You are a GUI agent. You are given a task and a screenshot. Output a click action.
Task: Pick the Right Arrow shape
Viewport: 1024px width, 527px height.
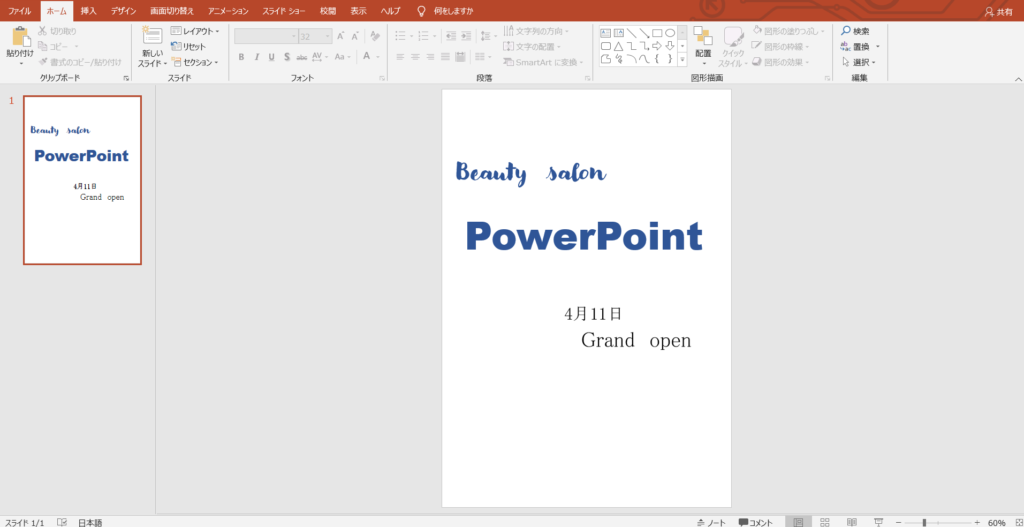(x=657, y=46)
